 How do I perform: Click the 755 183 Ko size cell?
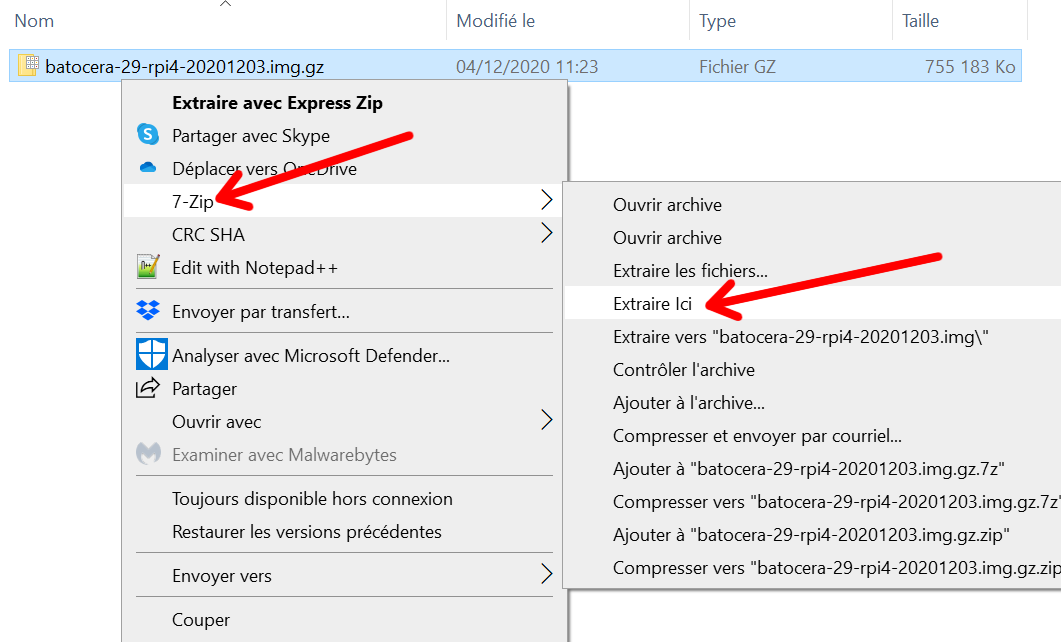click(970, 67)
